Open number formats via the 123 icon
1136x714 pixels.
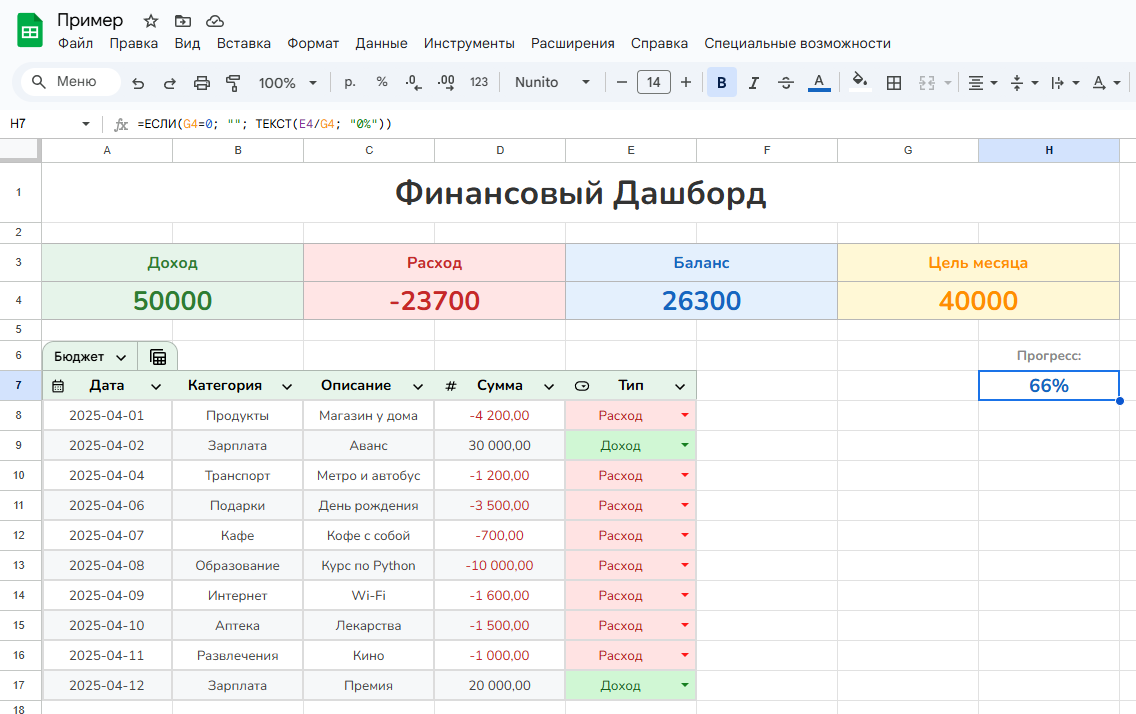coord(478,82)
